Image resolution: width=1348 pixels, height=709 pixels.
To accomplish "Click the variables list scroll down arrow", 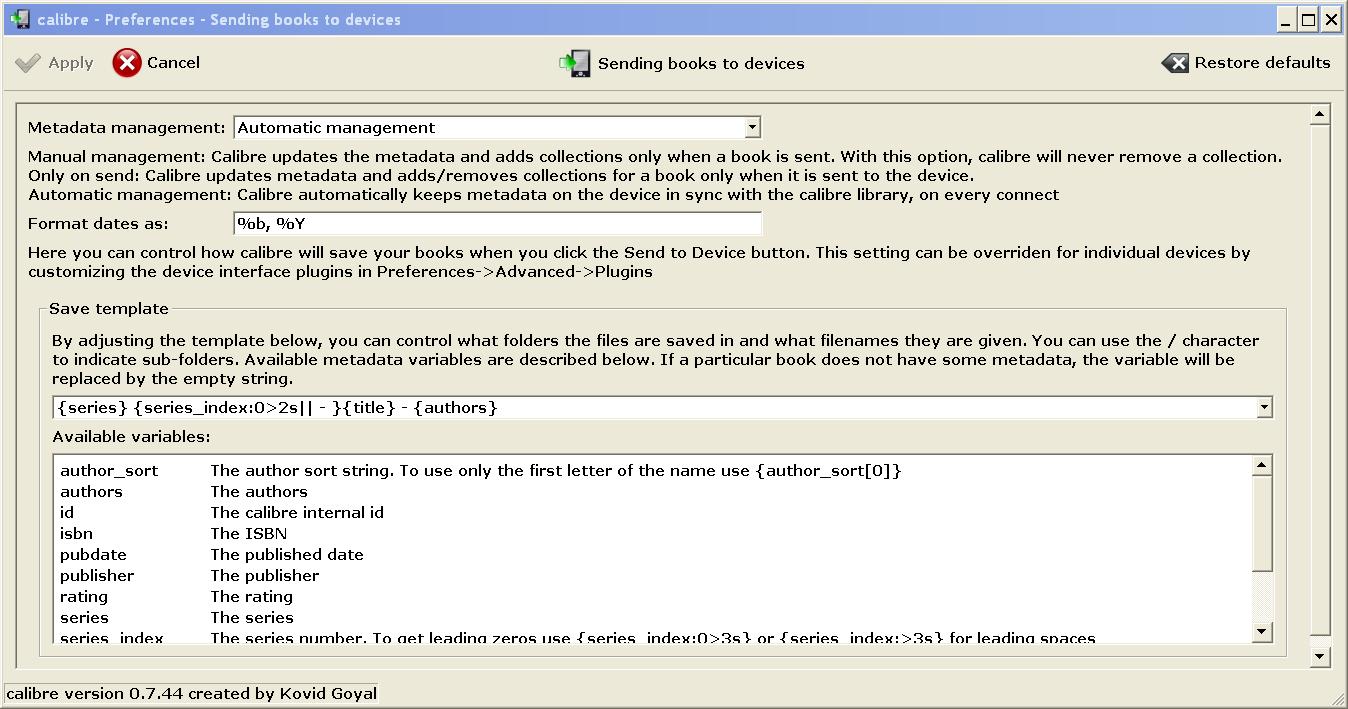I will click(x=1263, y=631).
